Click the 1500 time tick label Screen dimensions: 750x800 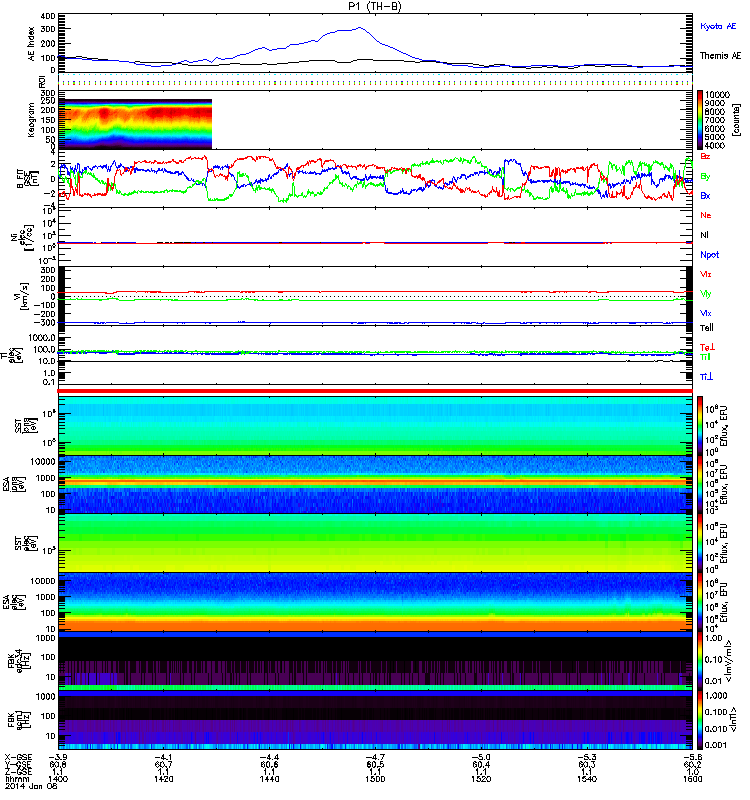(375, 779)
